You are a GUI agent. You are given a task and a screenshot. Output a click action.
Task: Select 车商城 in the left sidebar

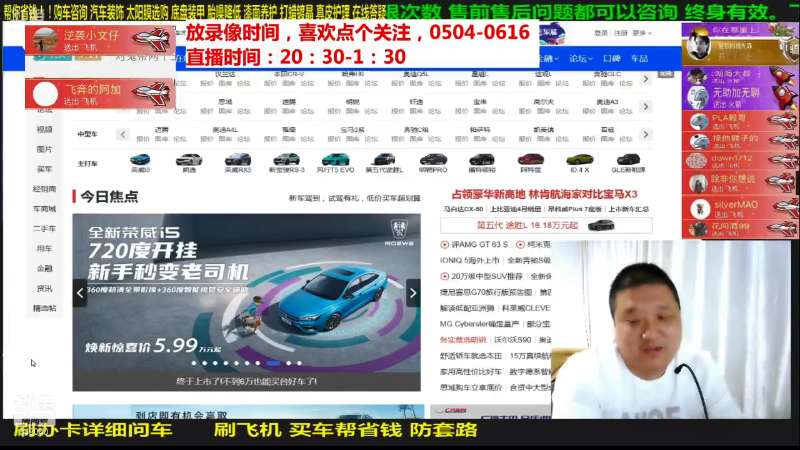(44, 209)
